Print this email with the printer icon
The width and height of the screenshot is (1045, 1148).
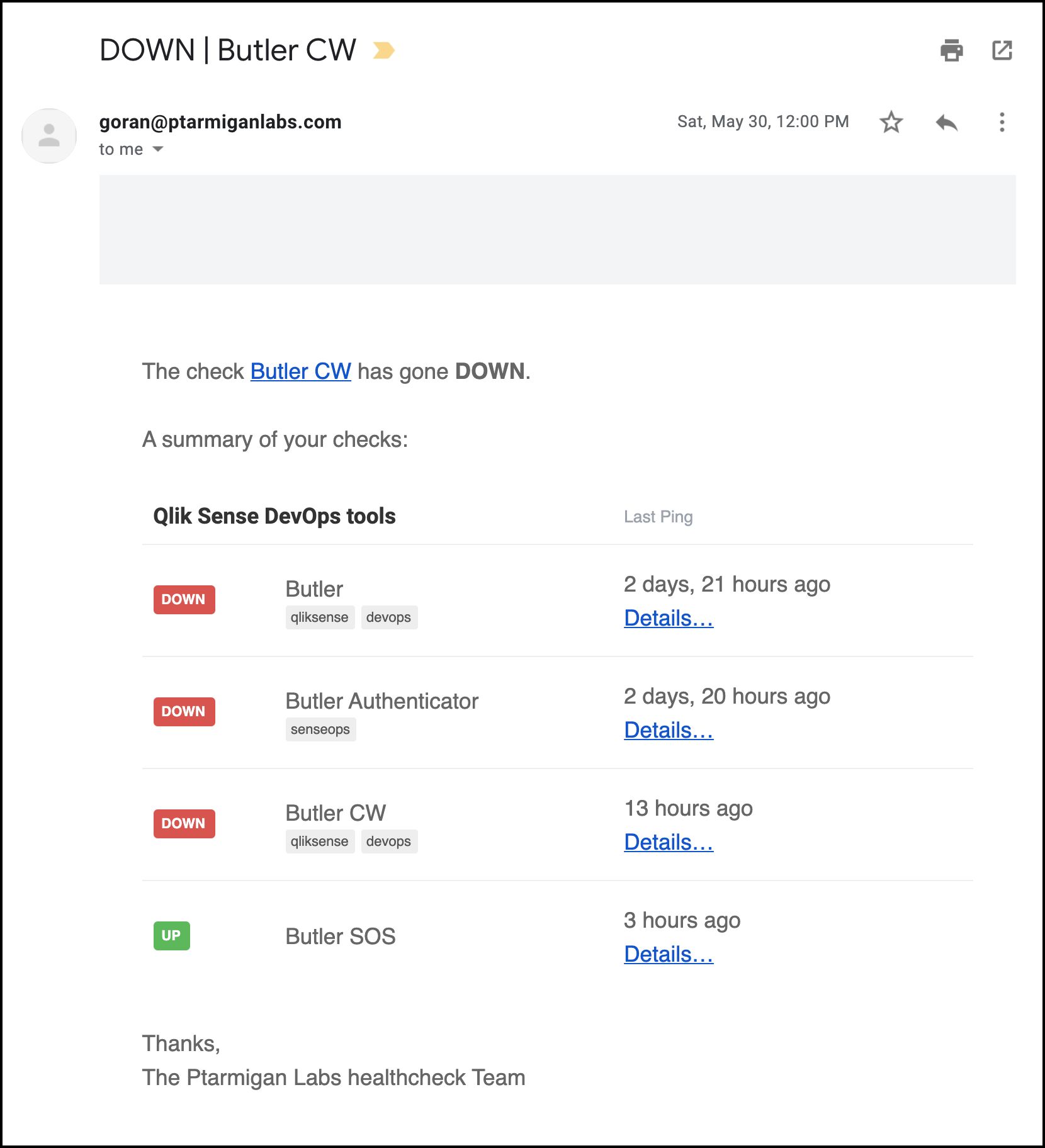coord(951,50)
